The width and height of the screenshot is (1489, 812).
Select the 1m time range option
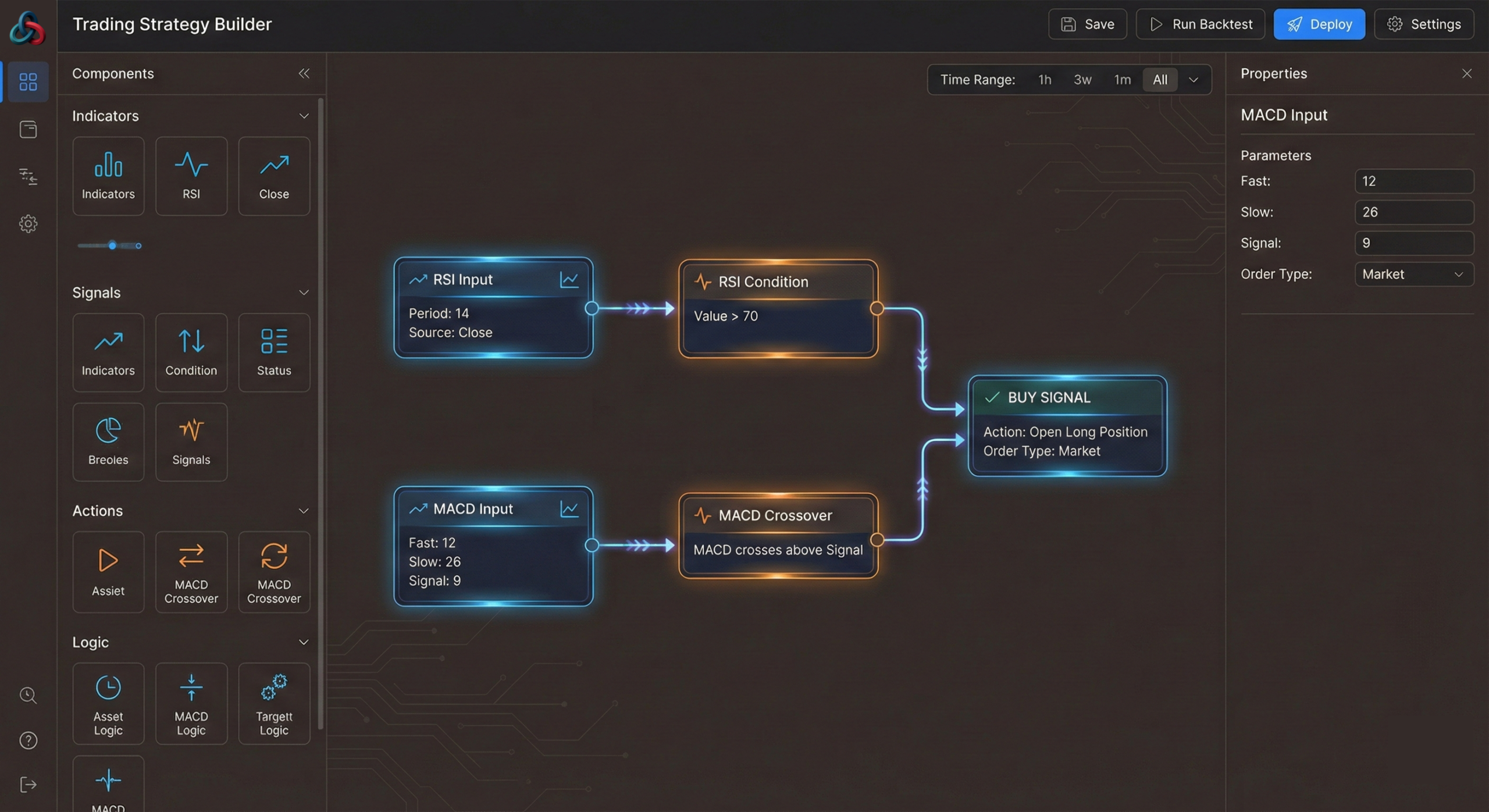[x=1122, y=80]
